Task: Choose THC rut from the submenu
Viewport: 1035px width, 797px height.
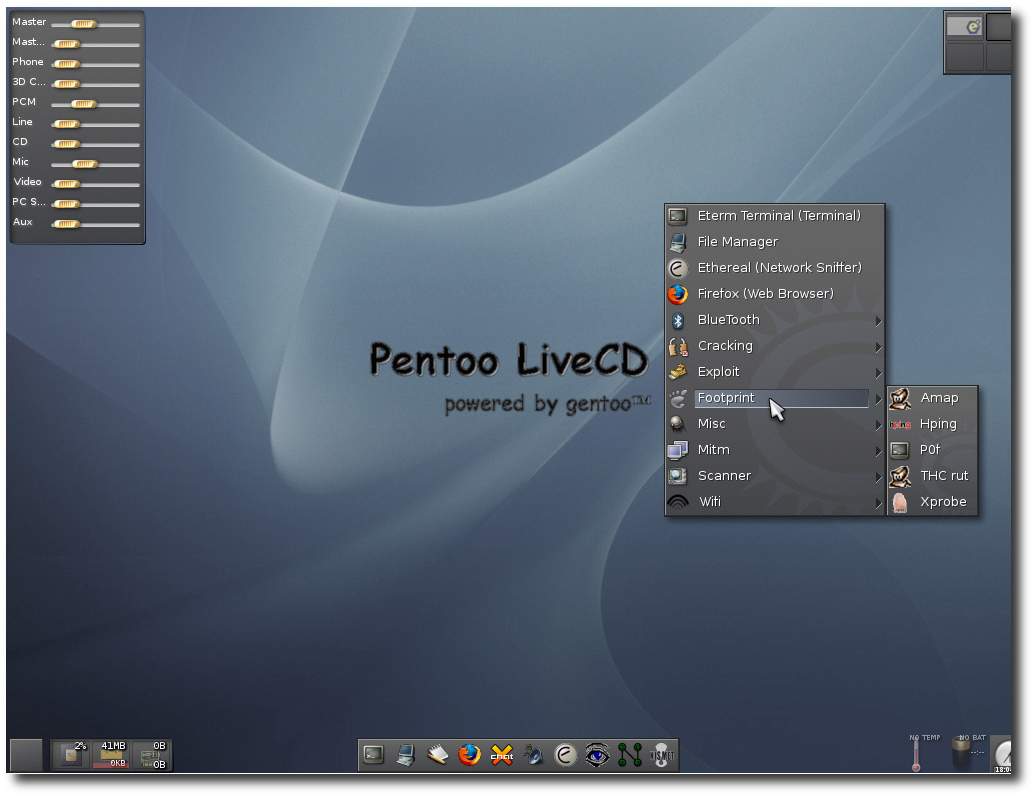Action: tap(932, 475)
